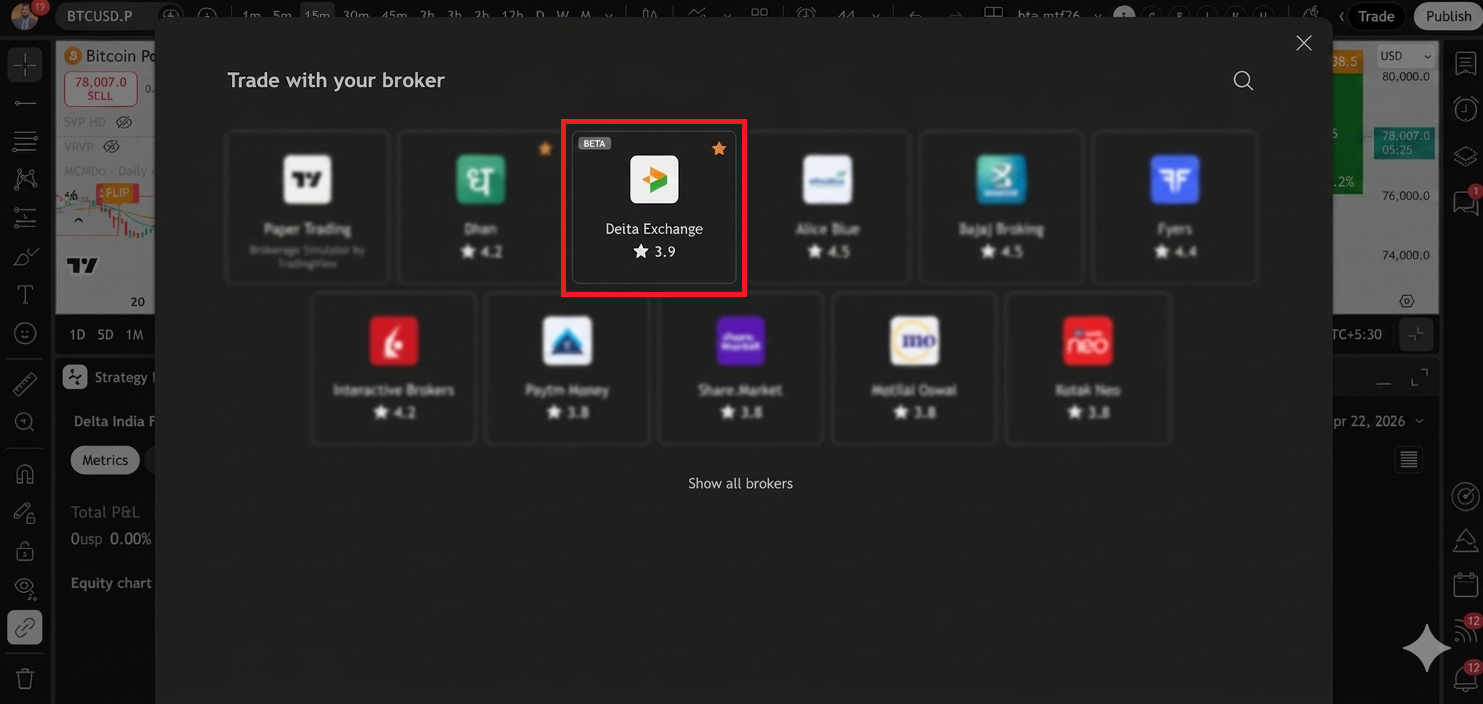Select Bajaj Broking broker

1001,208
